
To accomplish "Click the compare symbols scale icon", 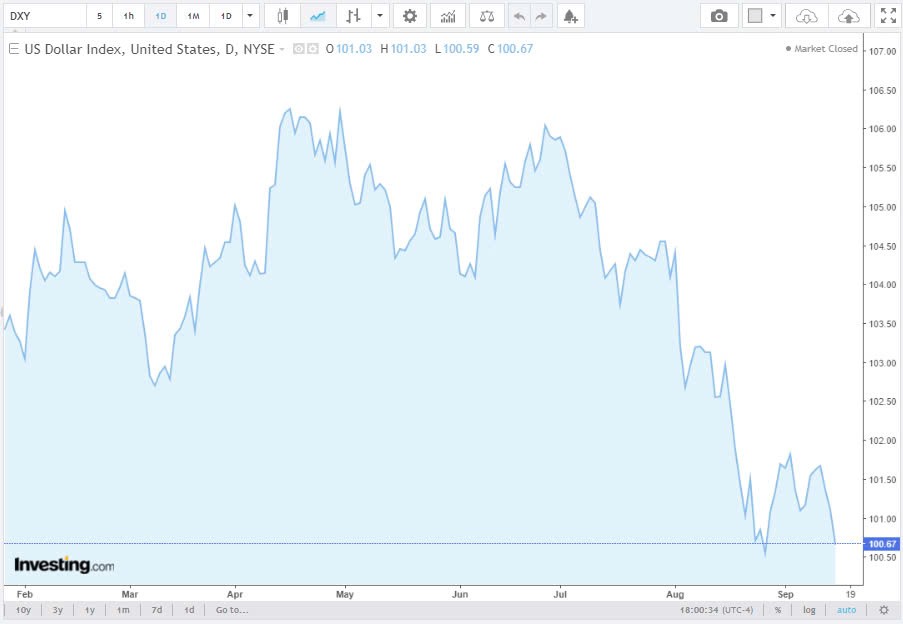I will (486, 16).
